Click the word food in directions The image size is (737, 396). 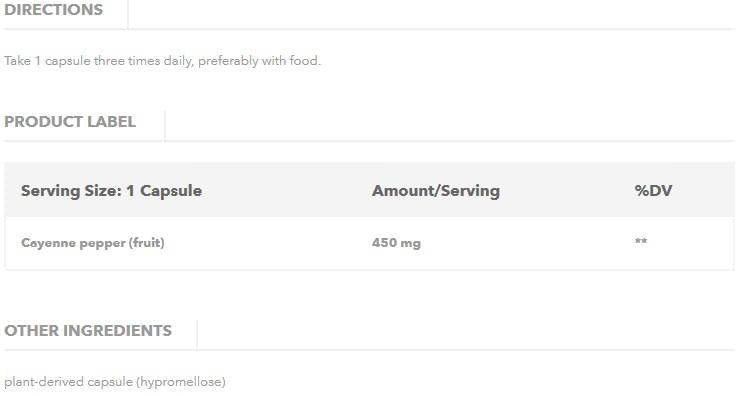303,61
